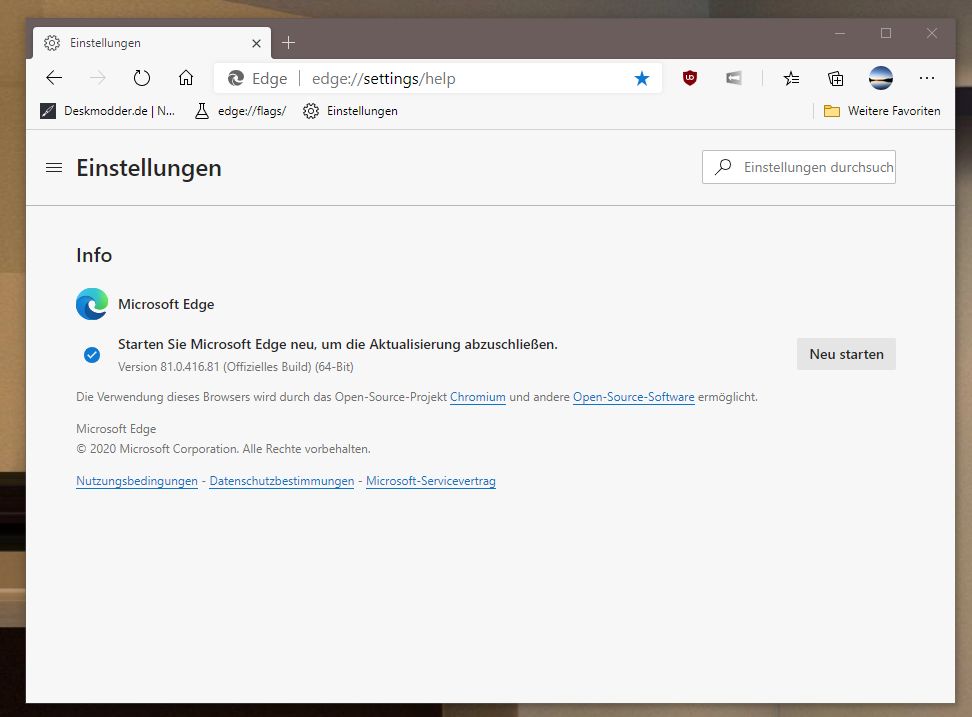The image size is (972, 717).
Task: Open the Nutzungsbedingungen link
Action: point(137,481)
